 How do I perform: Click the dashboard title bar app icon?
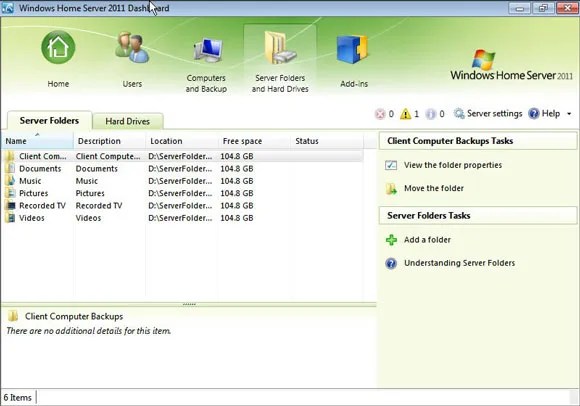(7, 8)
